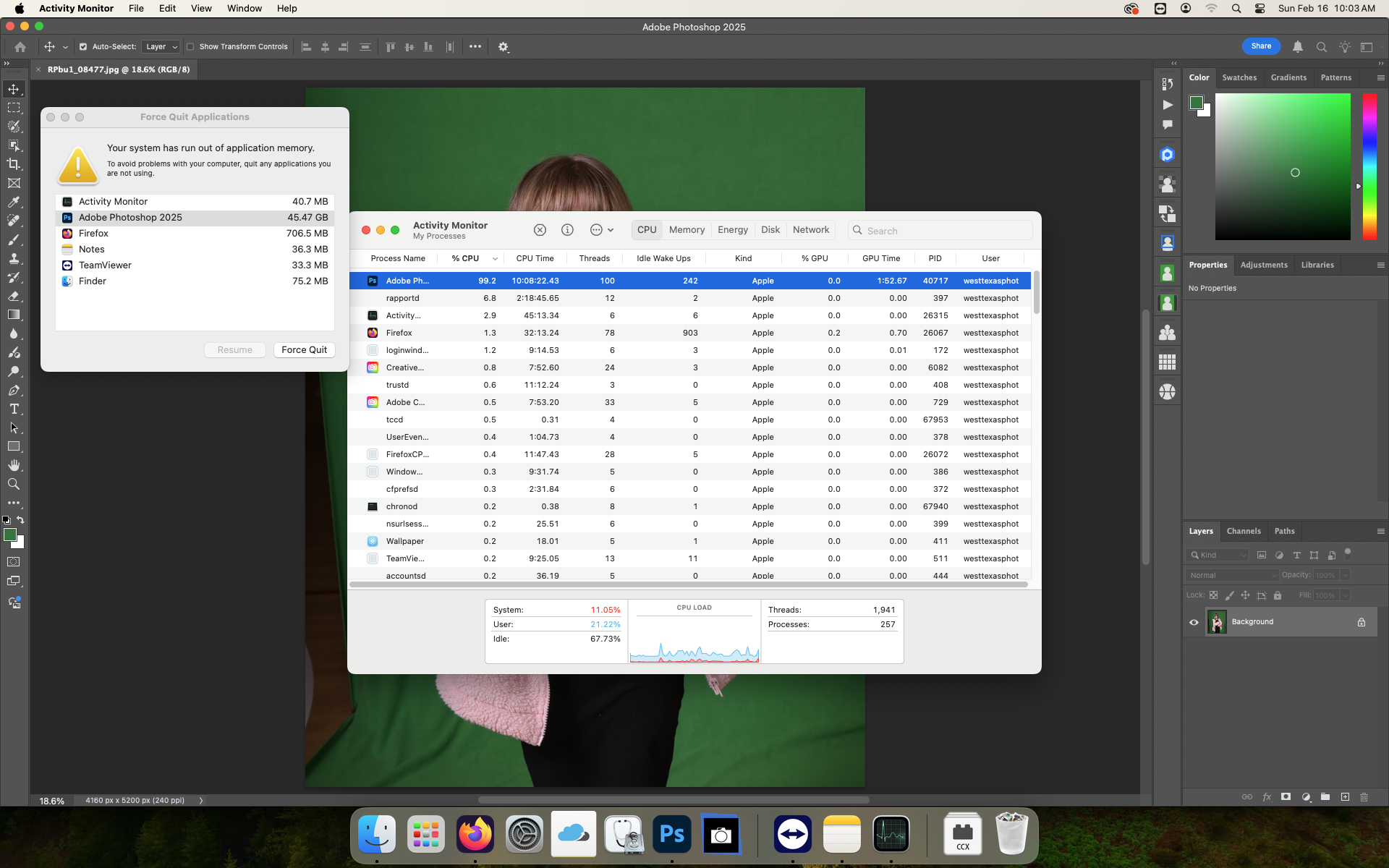Click the Force Quit button

(x=304, y=350)
